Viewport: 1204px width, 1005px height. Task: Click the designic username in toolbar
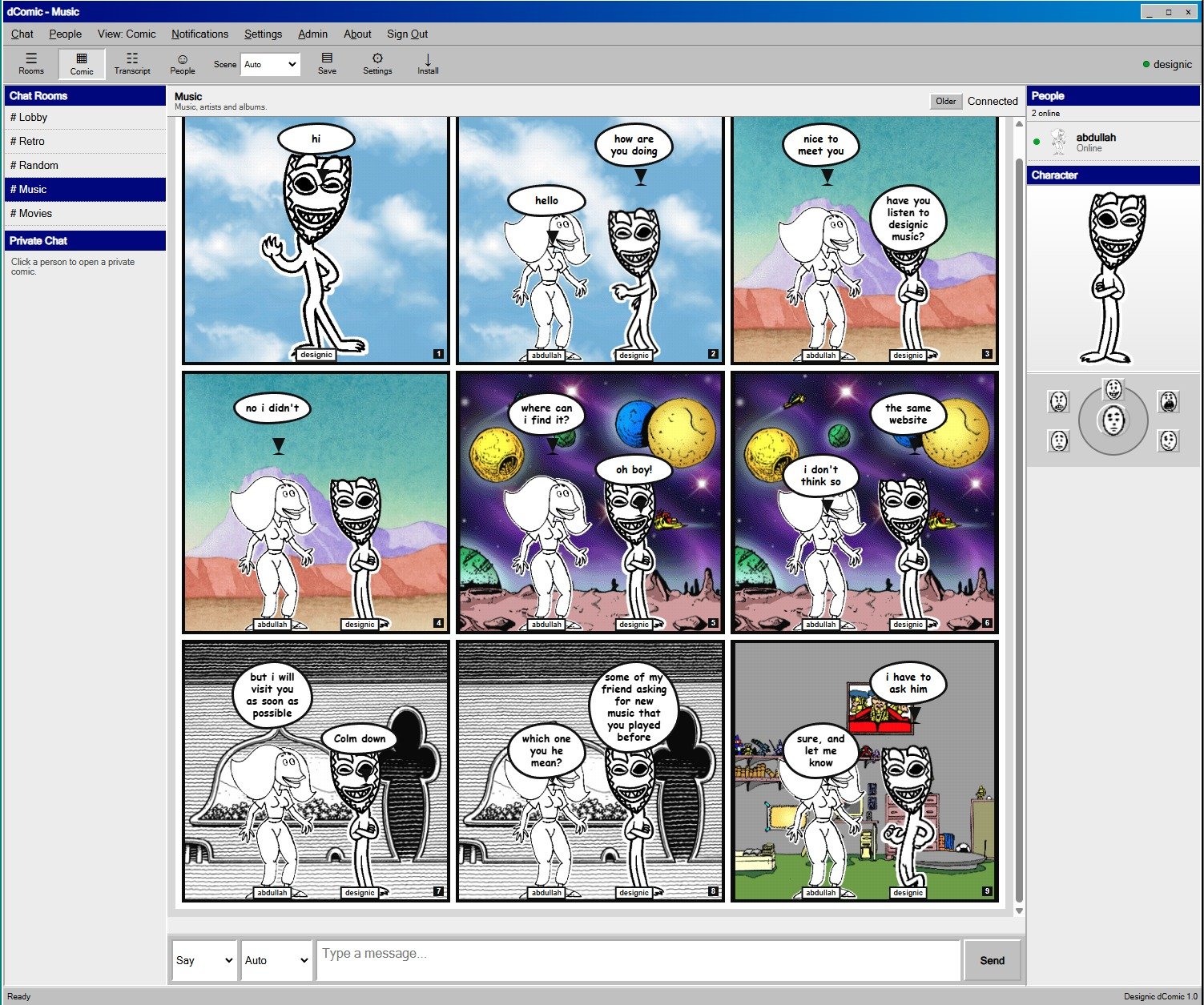click(x=1172, y=64)
